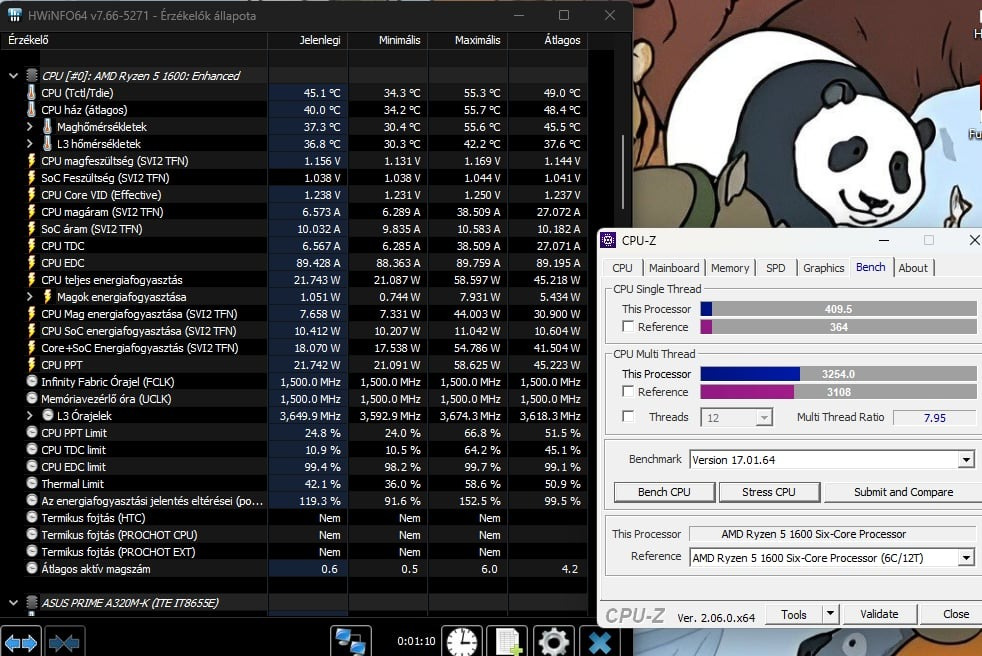Click the This Processor single thread bar 409.5

click(x=838, y=308)
